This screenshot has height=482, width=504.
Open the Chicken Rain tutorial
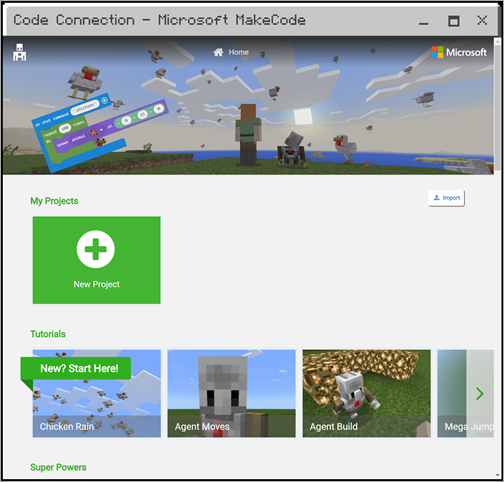(x=97, y=393)
